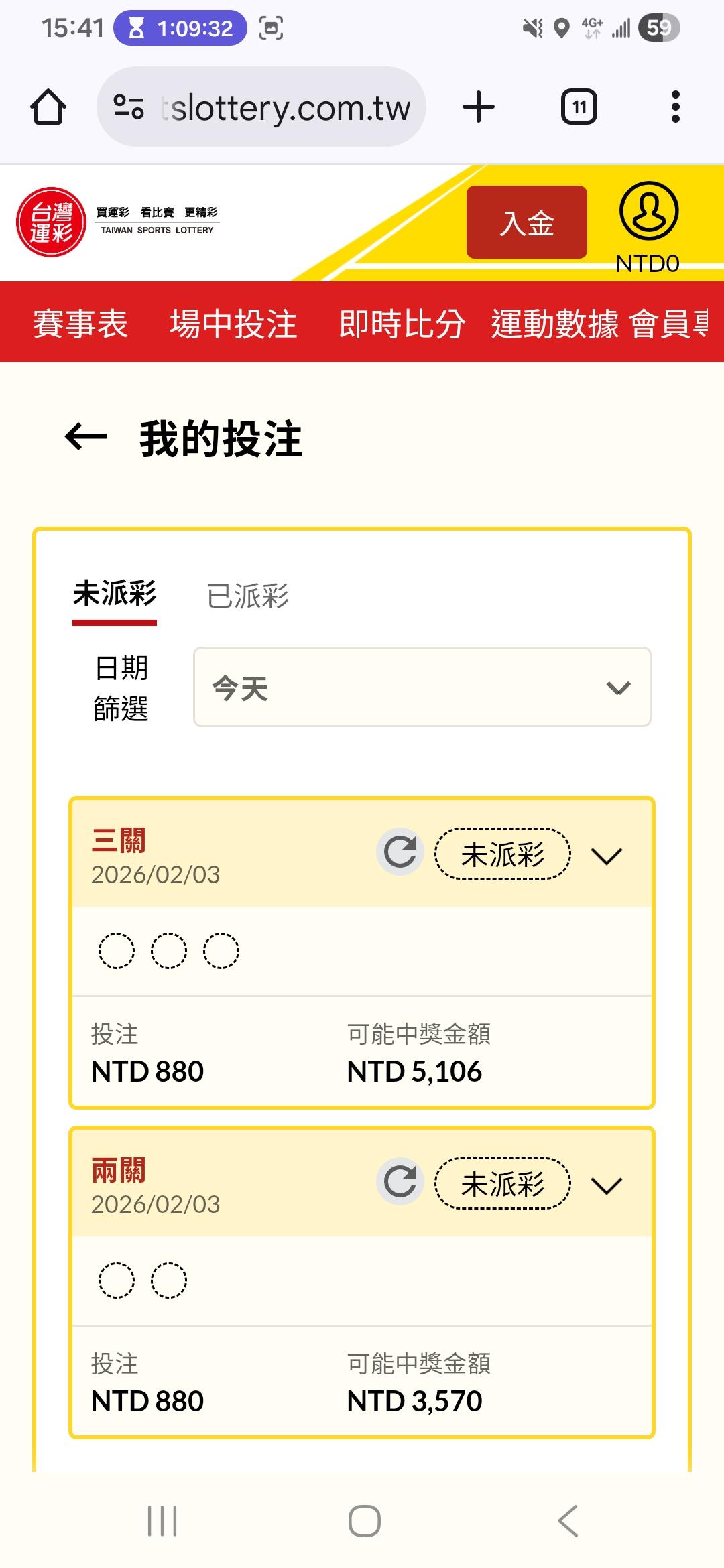Tap the site settings icon in address bar
The height and width of the screenshot is (1568, 724).
click(129, 107)
